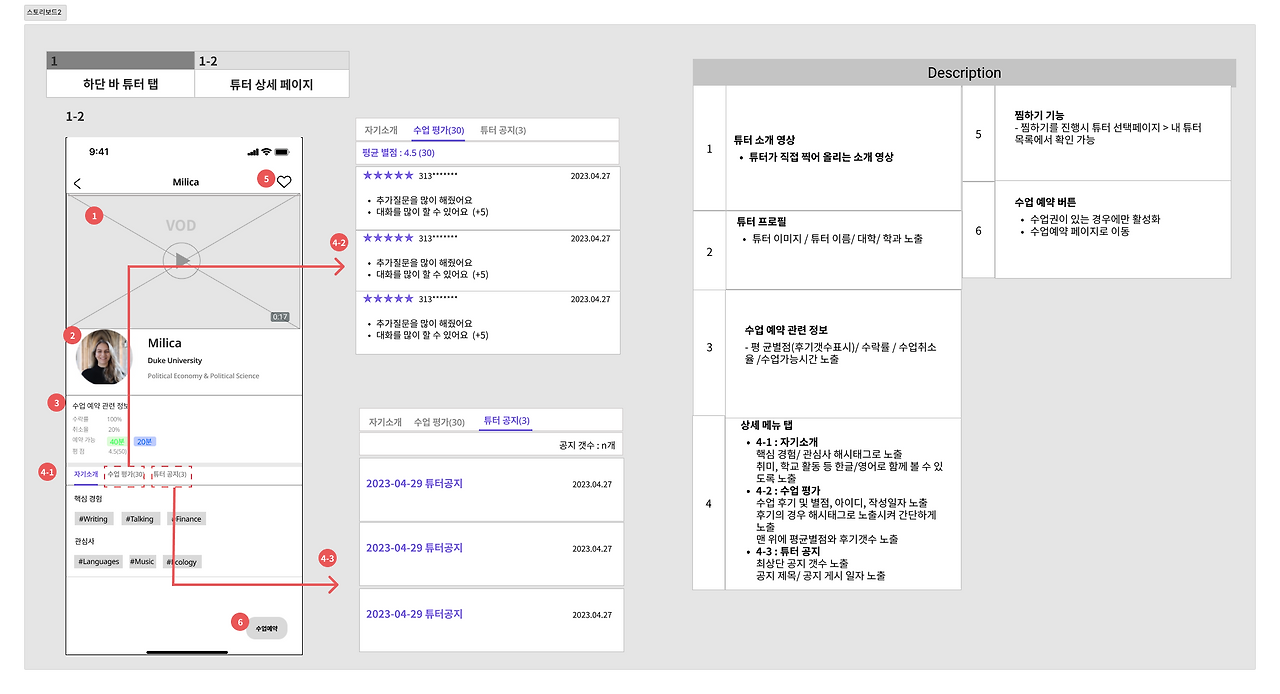Play the VOD intro video
Screen dimensions: 1280x694
pos(181,261)
